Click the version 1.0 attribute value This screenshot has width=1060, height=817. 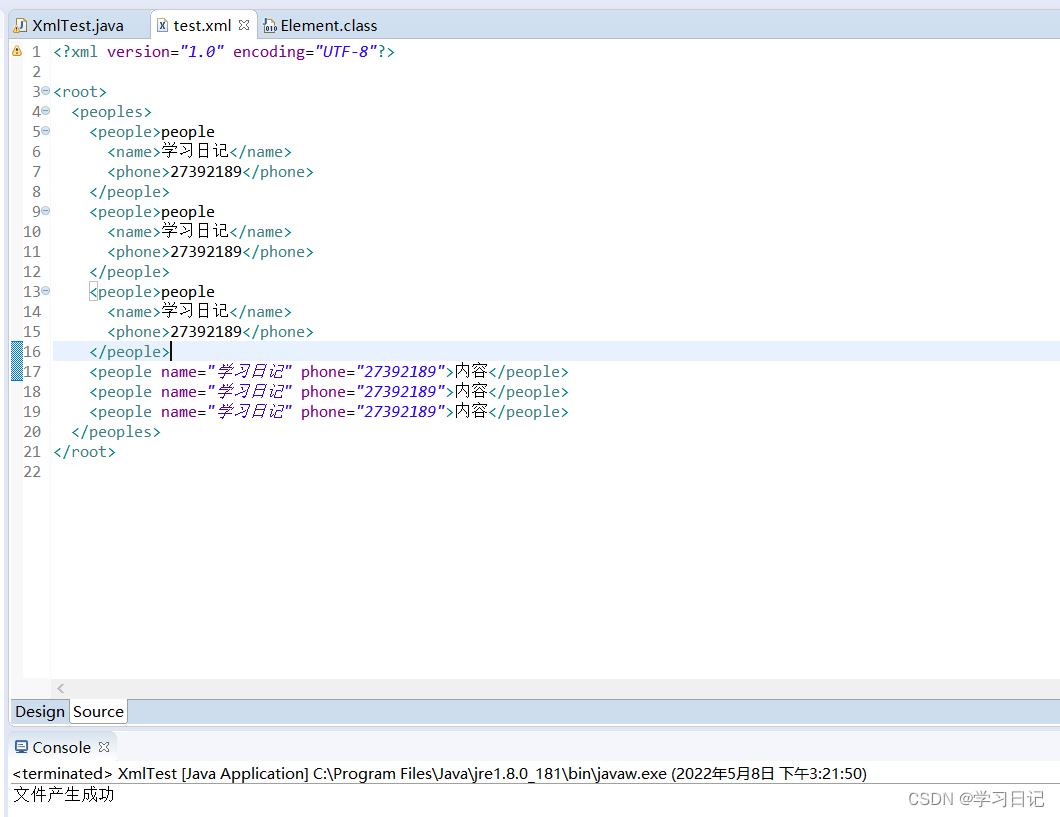(x=201, y=51)
